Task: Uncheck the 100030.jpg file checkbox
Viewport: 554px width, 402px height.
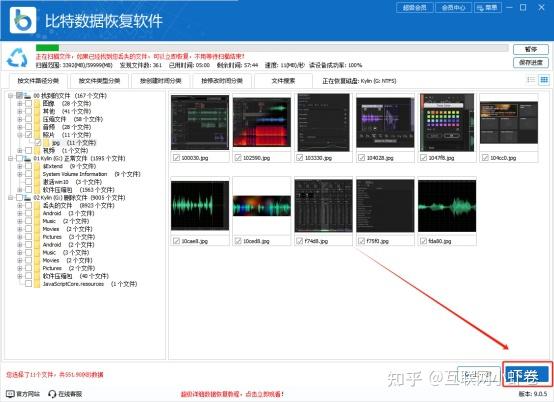Action: pyautogui.click(x=176, y=158)
